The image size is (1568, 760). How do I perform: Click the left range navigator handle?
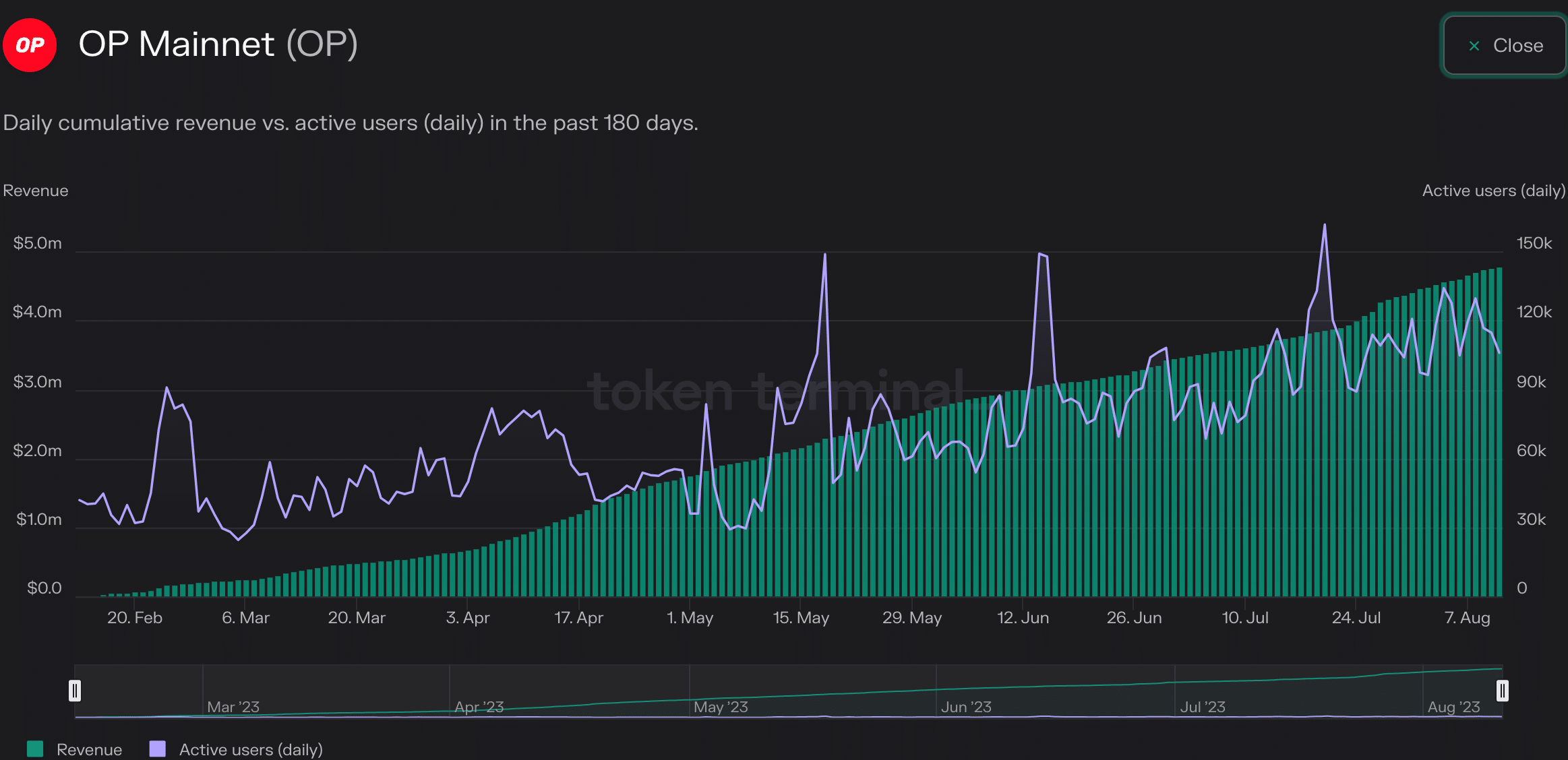click(x=75, y=691)
